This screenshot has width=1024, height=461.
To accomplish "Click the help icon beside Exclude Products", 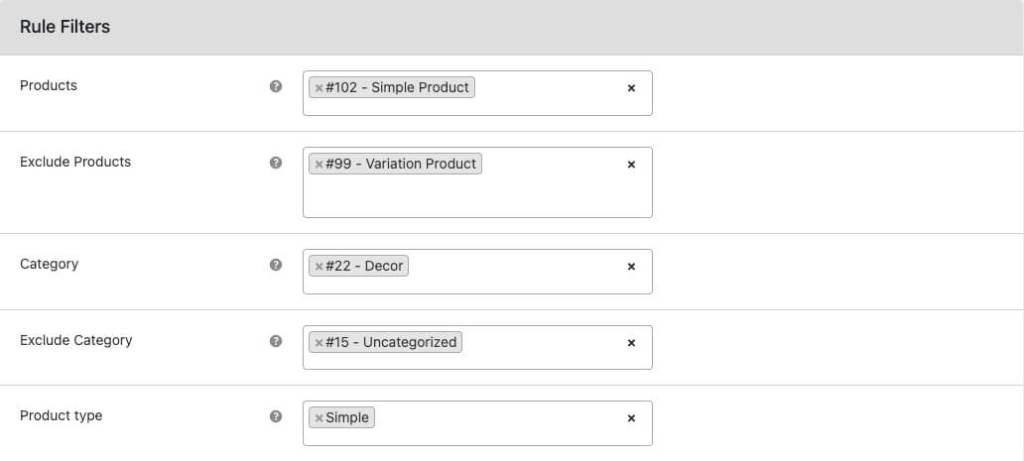I will click(276, 162).
